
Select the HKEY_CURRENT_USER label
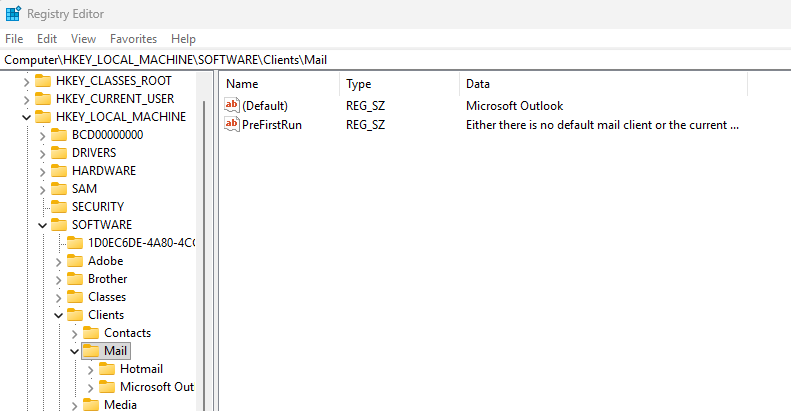(115, 99)
